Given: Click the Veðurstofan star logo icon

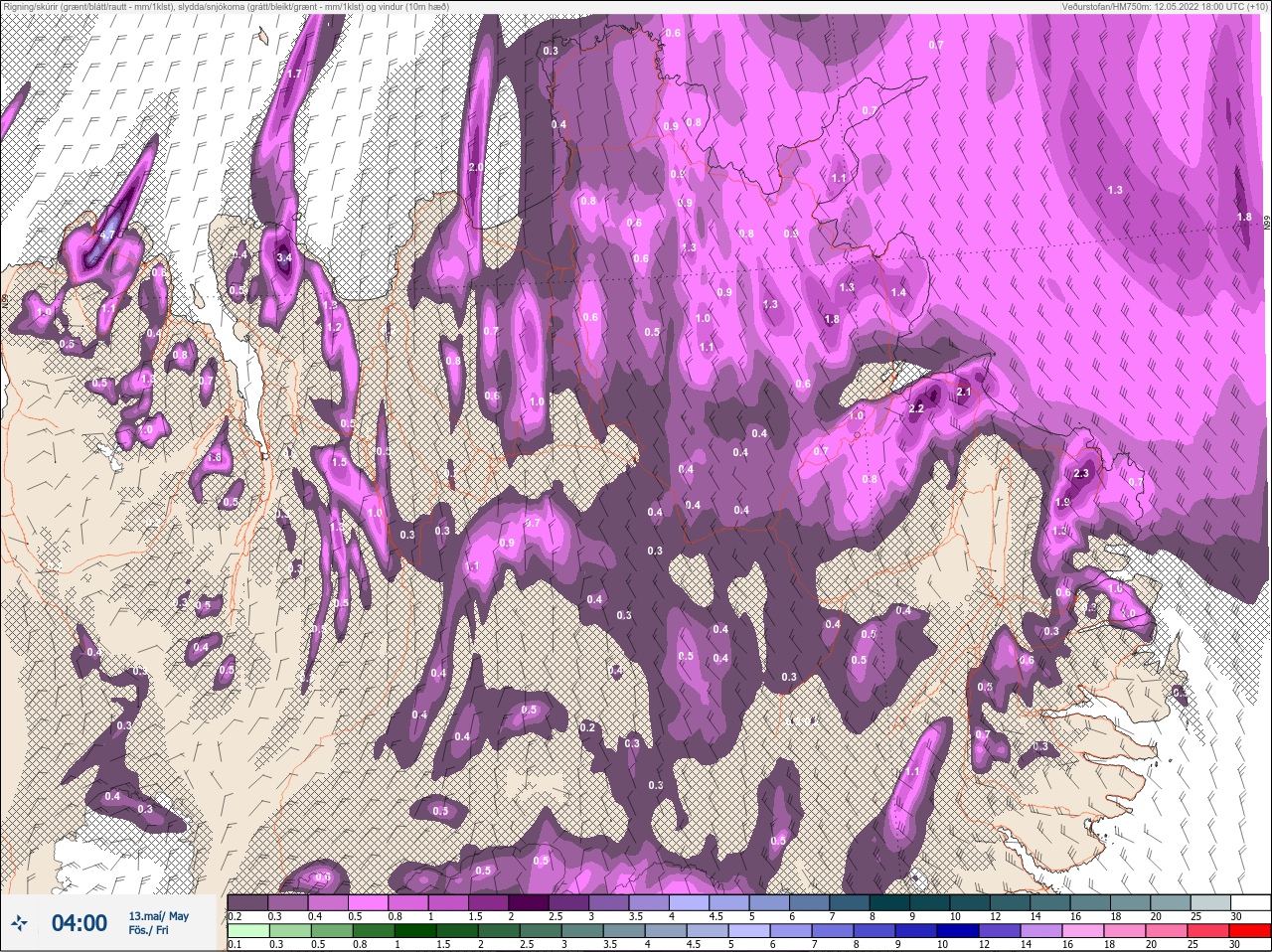Looking at the screenshot, I should tap(20, 923).
